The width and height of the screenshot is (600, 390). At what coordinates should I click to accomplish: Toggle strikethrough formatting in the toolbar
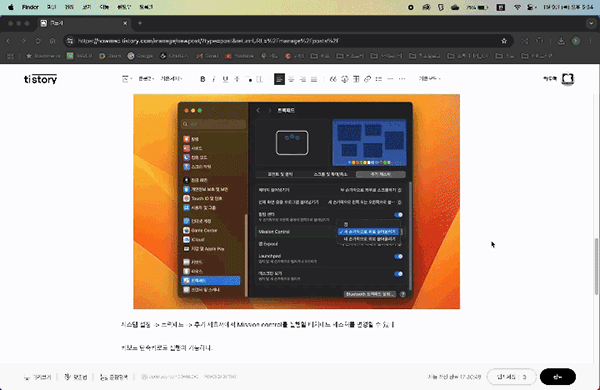click(237, 79)
